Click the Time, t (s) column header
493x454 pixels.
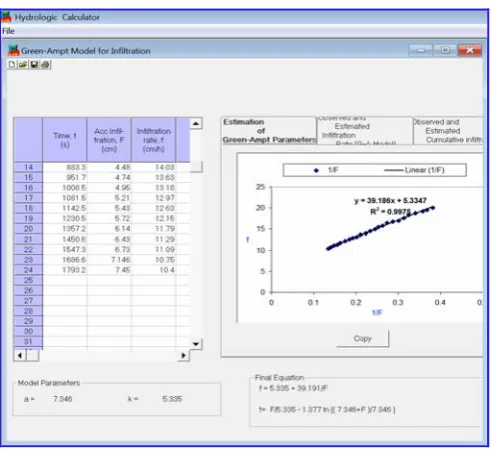pyautogui.click(x=65, y=140)
